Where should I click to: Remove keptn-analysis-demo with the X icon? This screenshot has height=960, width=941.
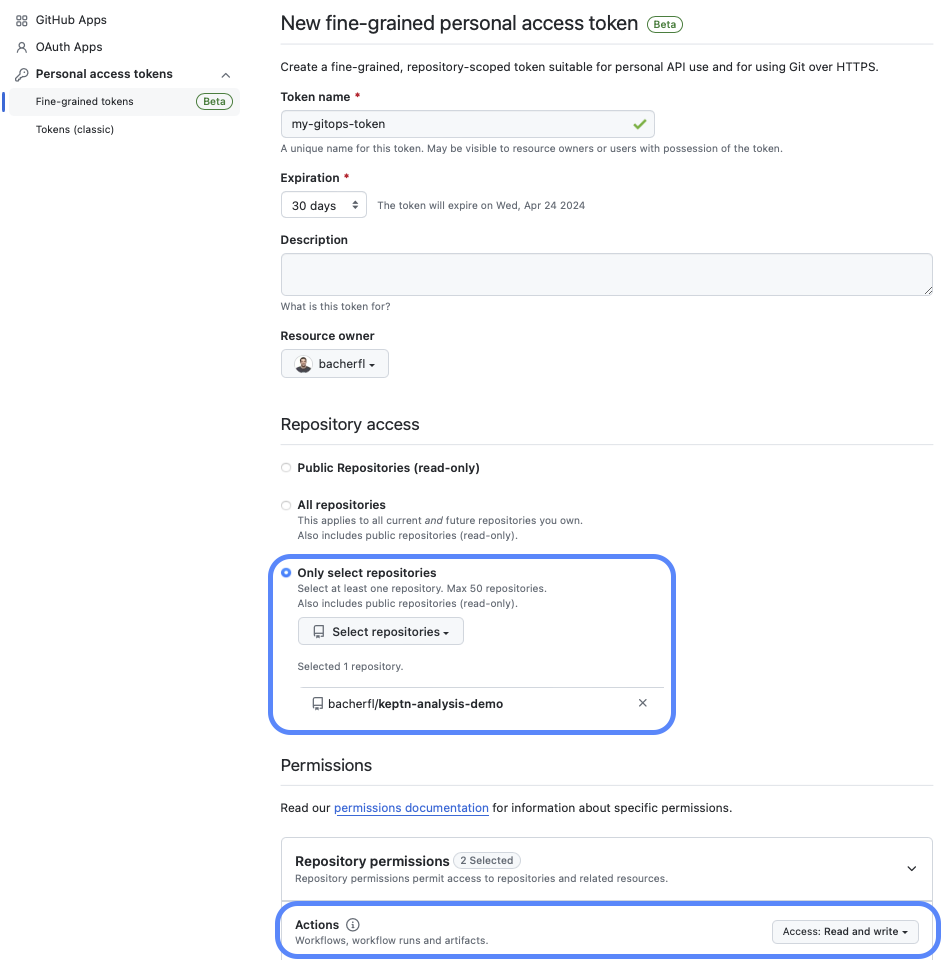coord(643,703)
